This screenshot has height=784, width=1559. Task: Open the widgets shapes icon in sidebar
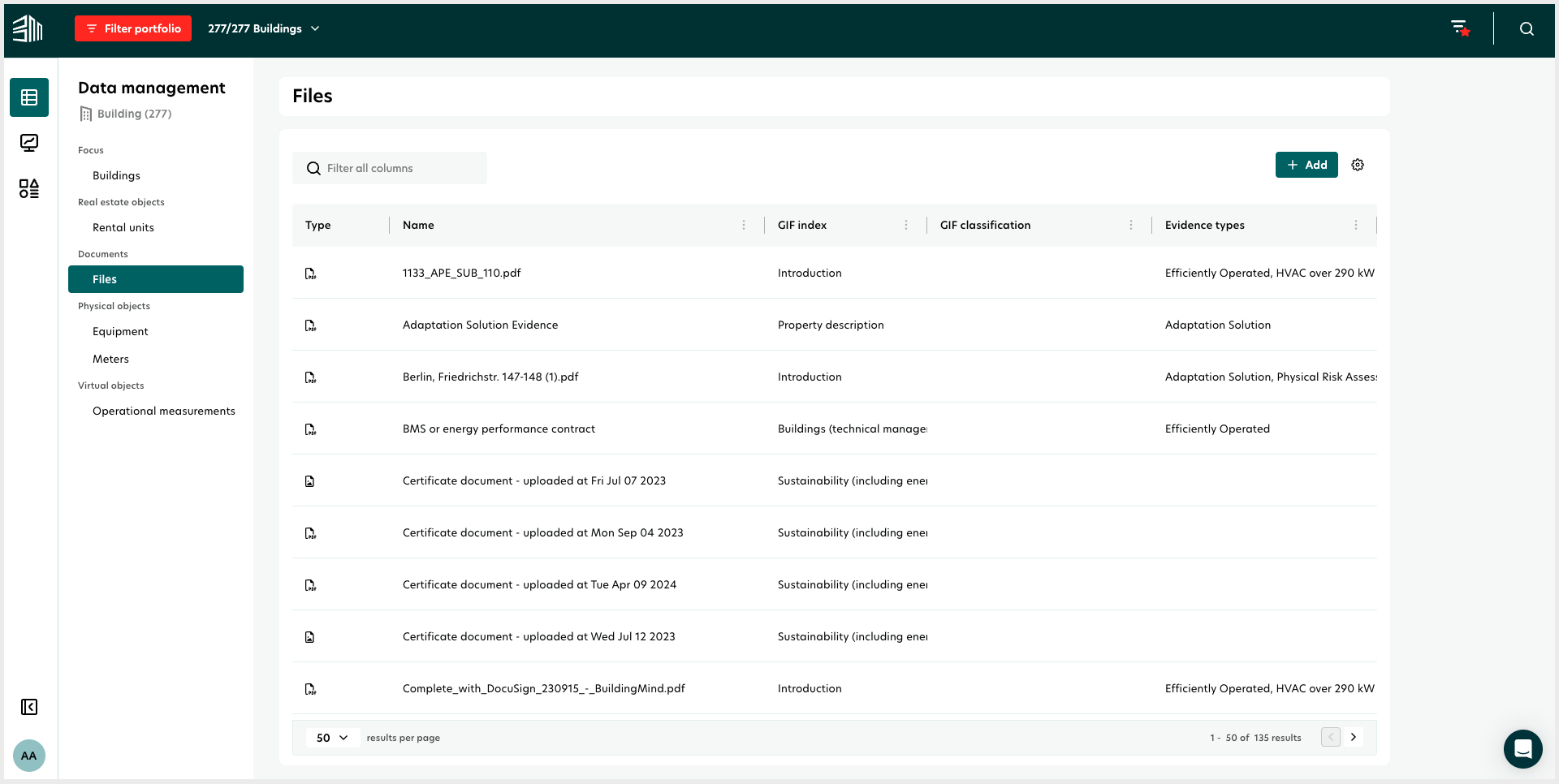(29, 188)
